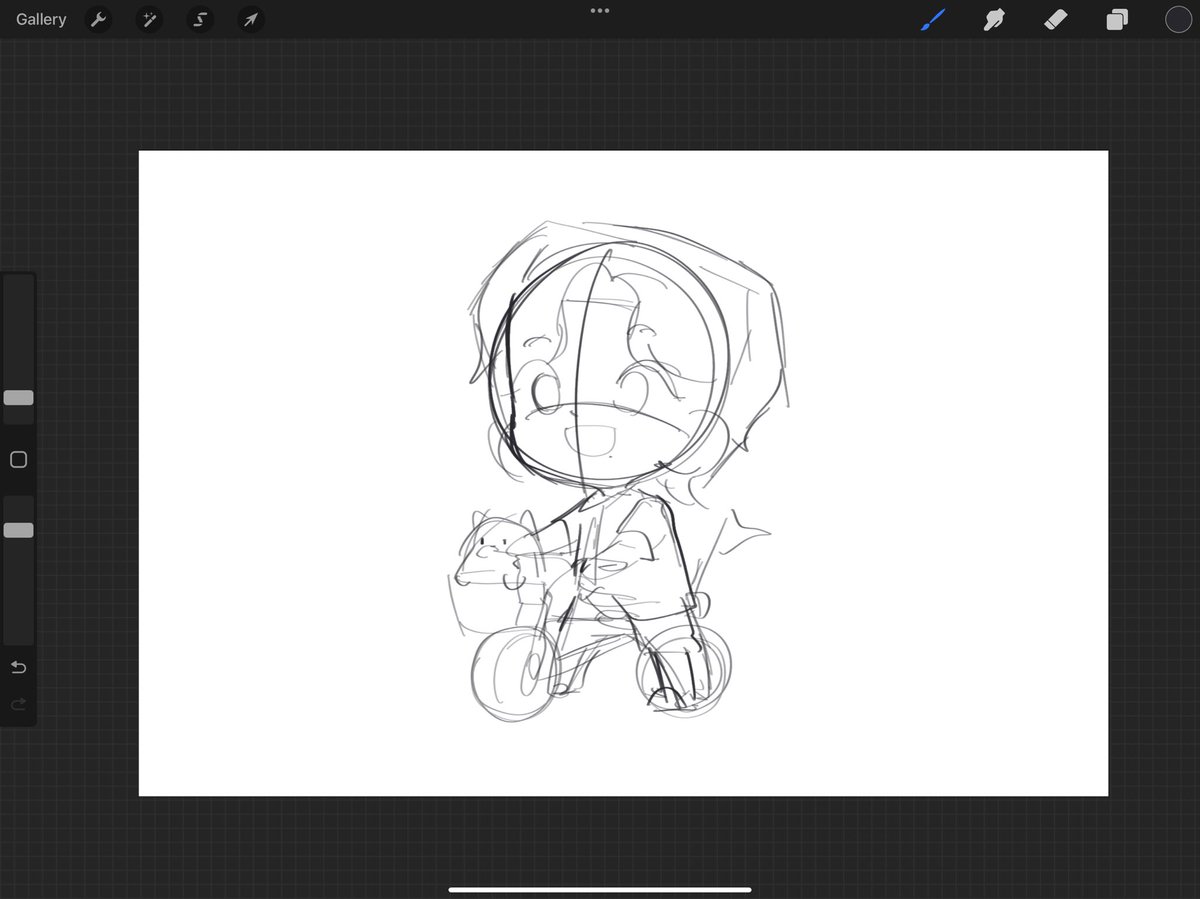1200x899 pixels.
Task: Open the color picker circle
Action: click(x=1178, y=19)
